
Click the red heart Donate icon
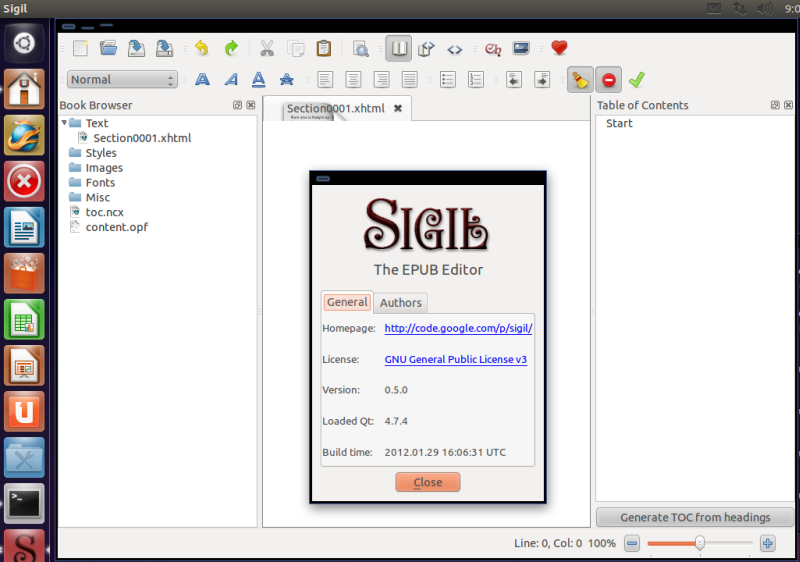(559, 48)
